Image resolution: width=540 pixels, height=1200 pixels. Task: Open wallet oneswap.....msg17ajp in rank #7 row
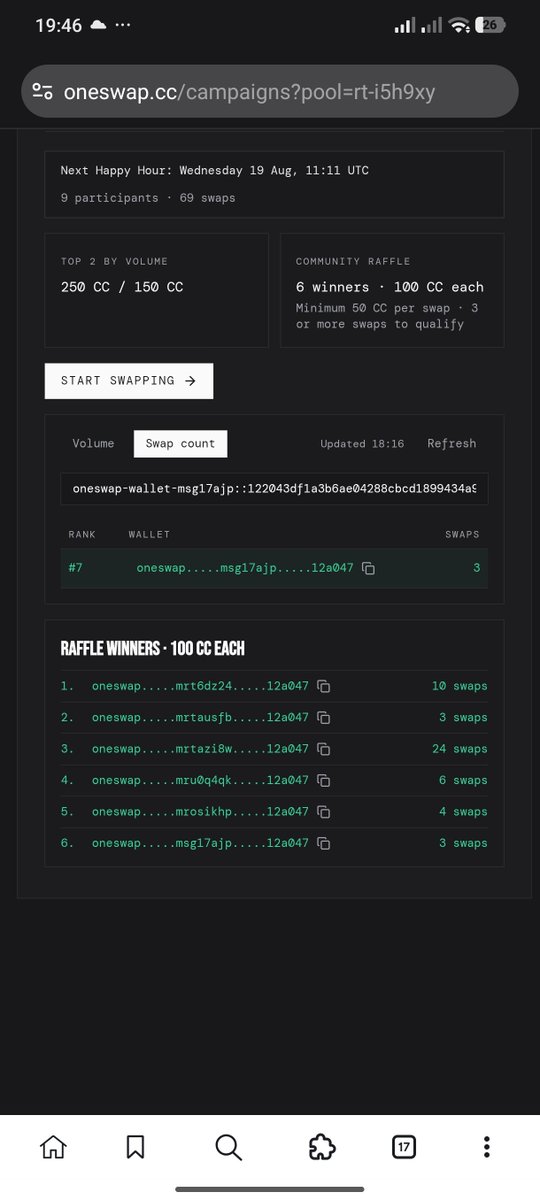point(245,568)
